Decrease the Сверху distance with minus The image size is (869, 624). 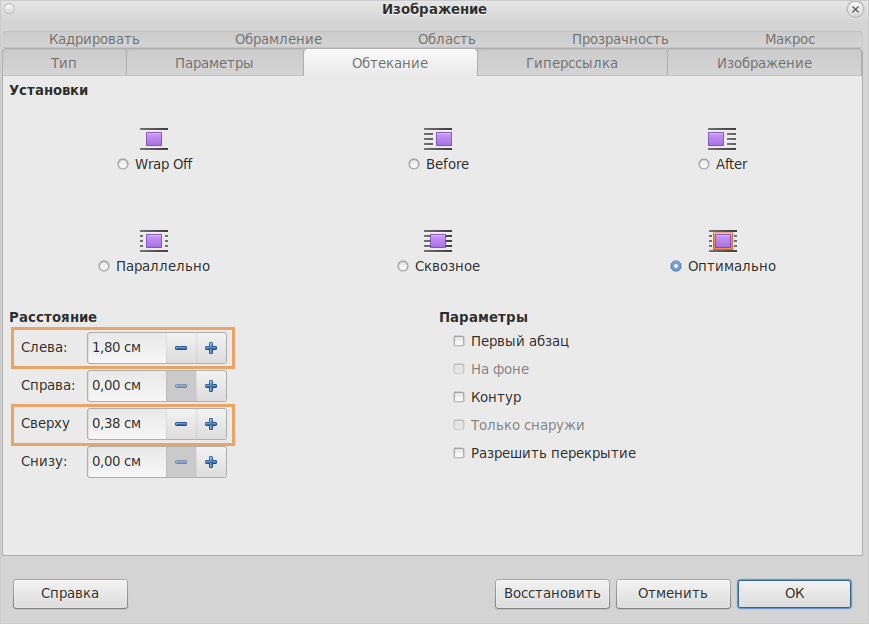coord(181,424)
